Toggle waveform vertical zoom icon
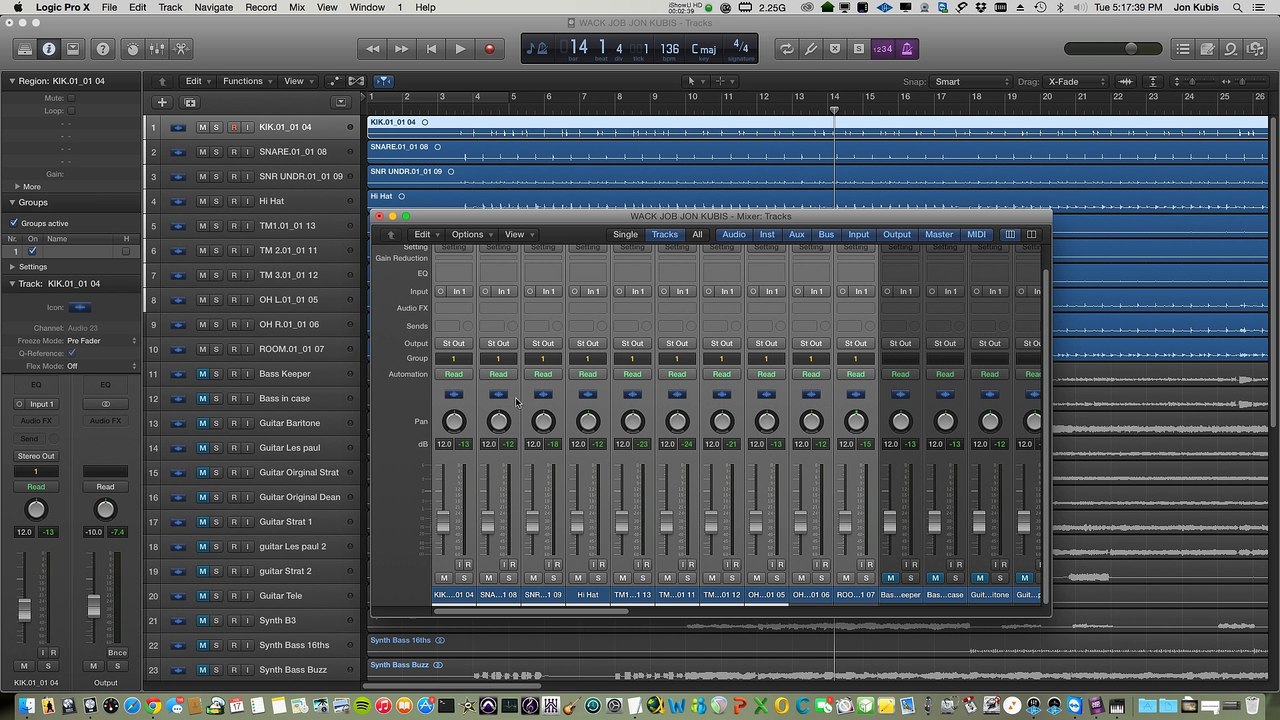 [1125, 81]
